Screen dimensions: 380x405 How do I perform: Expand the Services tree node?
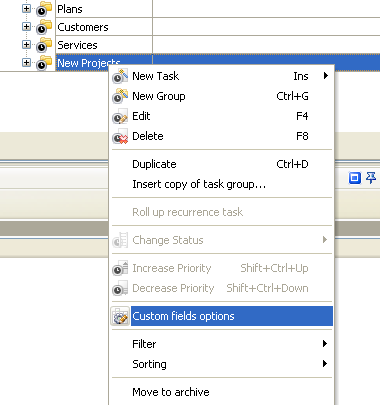26,45
